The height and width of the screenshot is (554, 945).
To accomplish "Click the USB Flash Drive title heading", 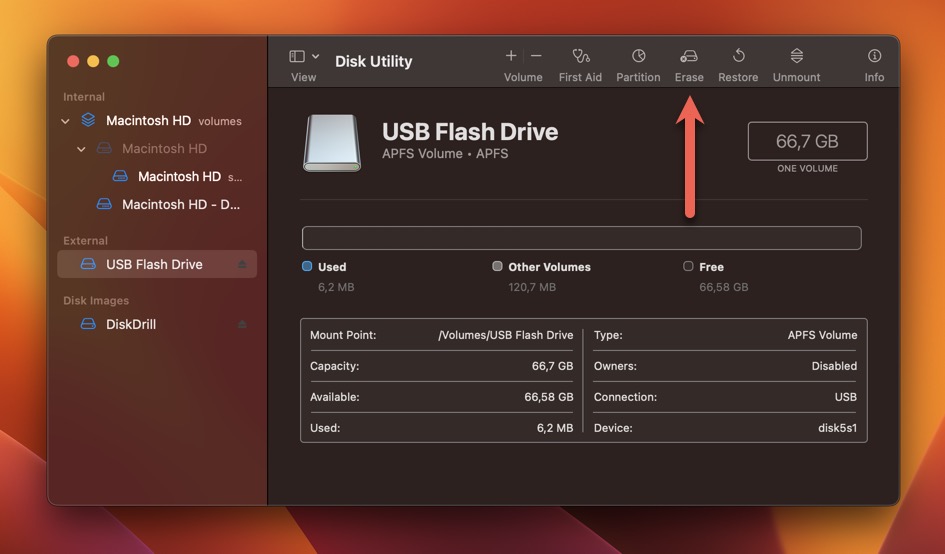I will point(470,131).
